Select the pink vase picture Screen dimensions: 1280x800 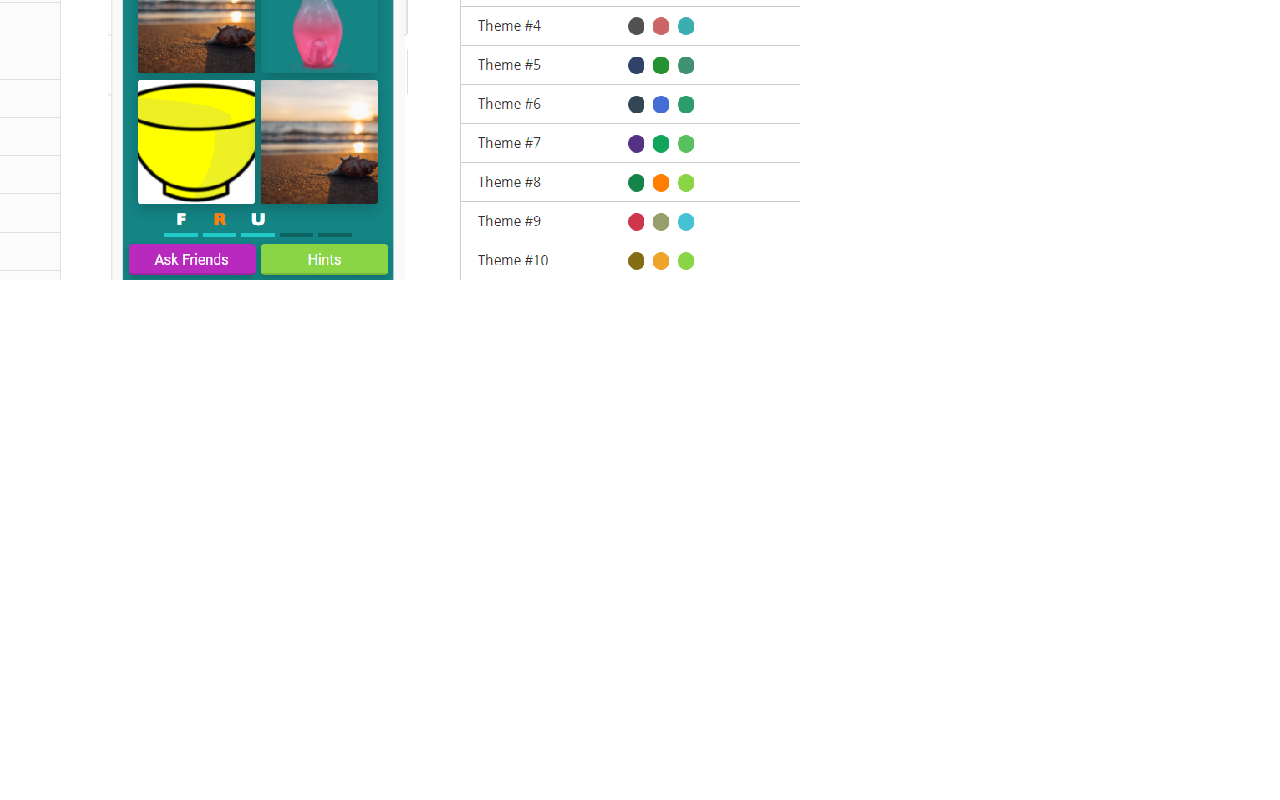click(319, 36)
